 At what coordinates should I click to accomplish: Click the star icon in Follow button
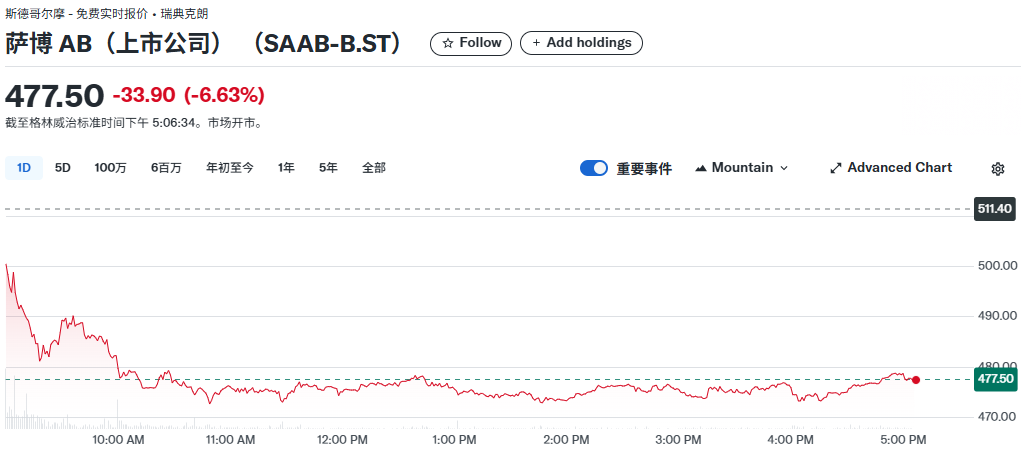(x=448, y=43)
